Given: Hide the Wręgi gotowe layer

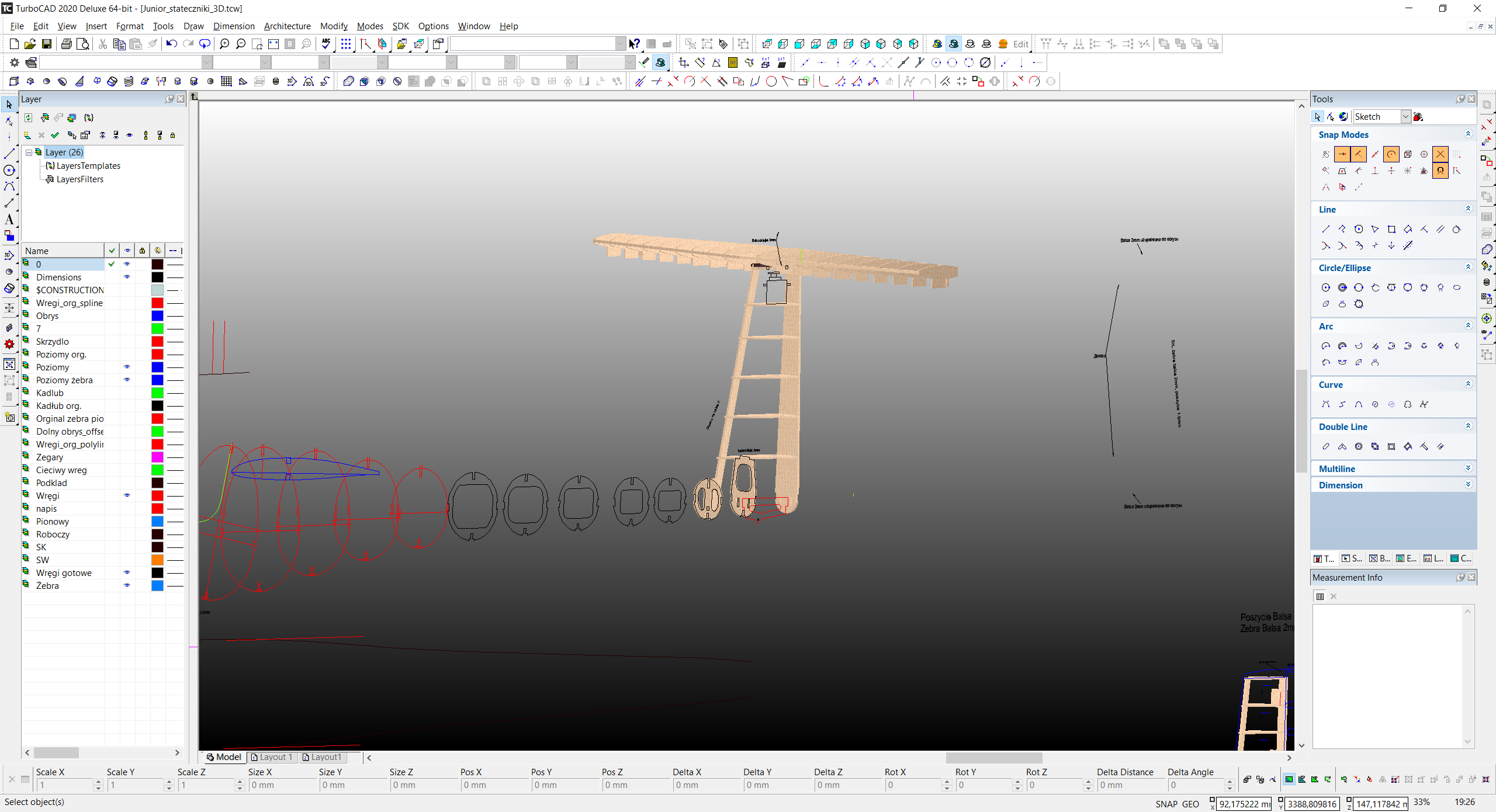Looking at the screenshot, I should (127, 572).
